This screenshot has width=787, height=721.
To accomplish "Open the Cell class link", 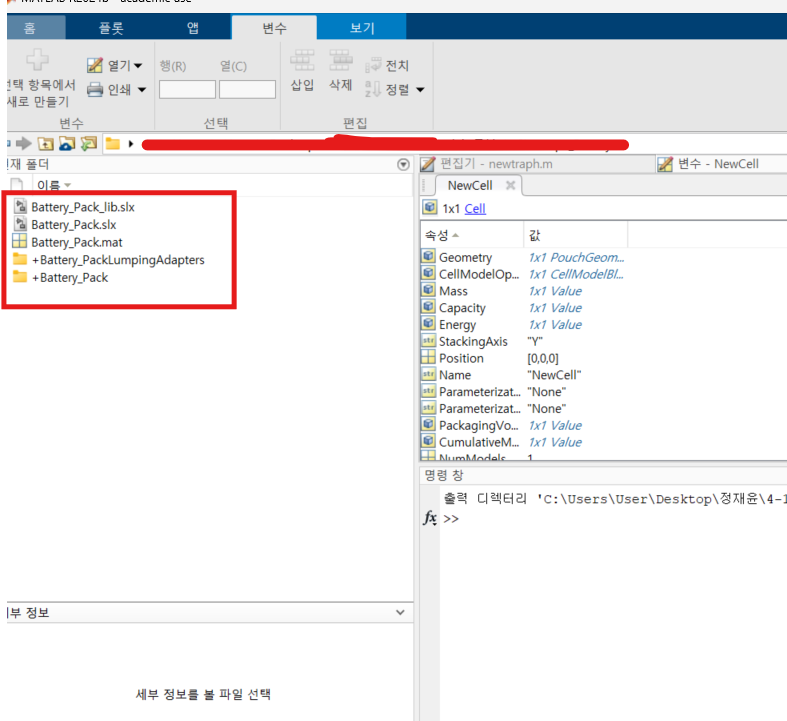I will 475,209.
